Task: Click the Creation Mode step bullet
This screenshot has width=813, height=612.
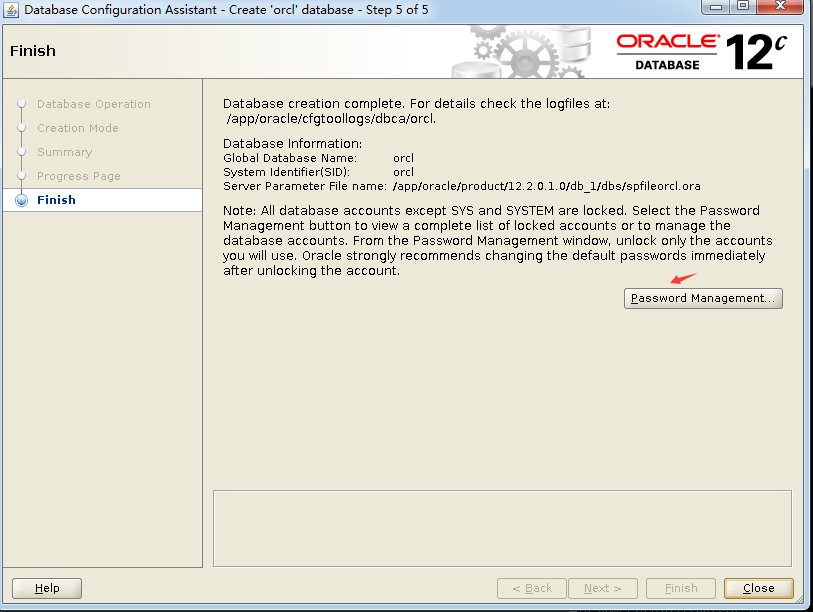Action: point(21,128)
